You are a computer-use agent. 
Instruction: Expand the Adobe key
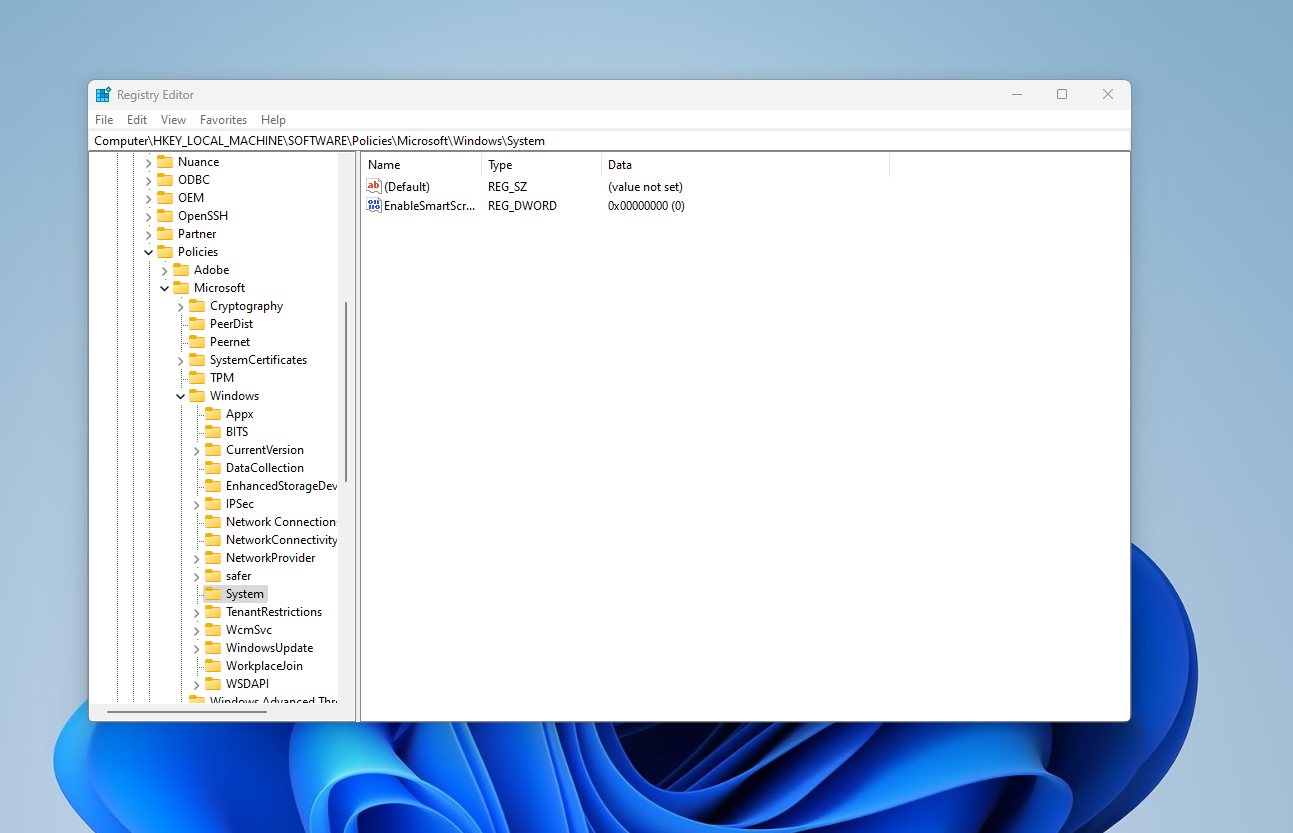point(165,270)
